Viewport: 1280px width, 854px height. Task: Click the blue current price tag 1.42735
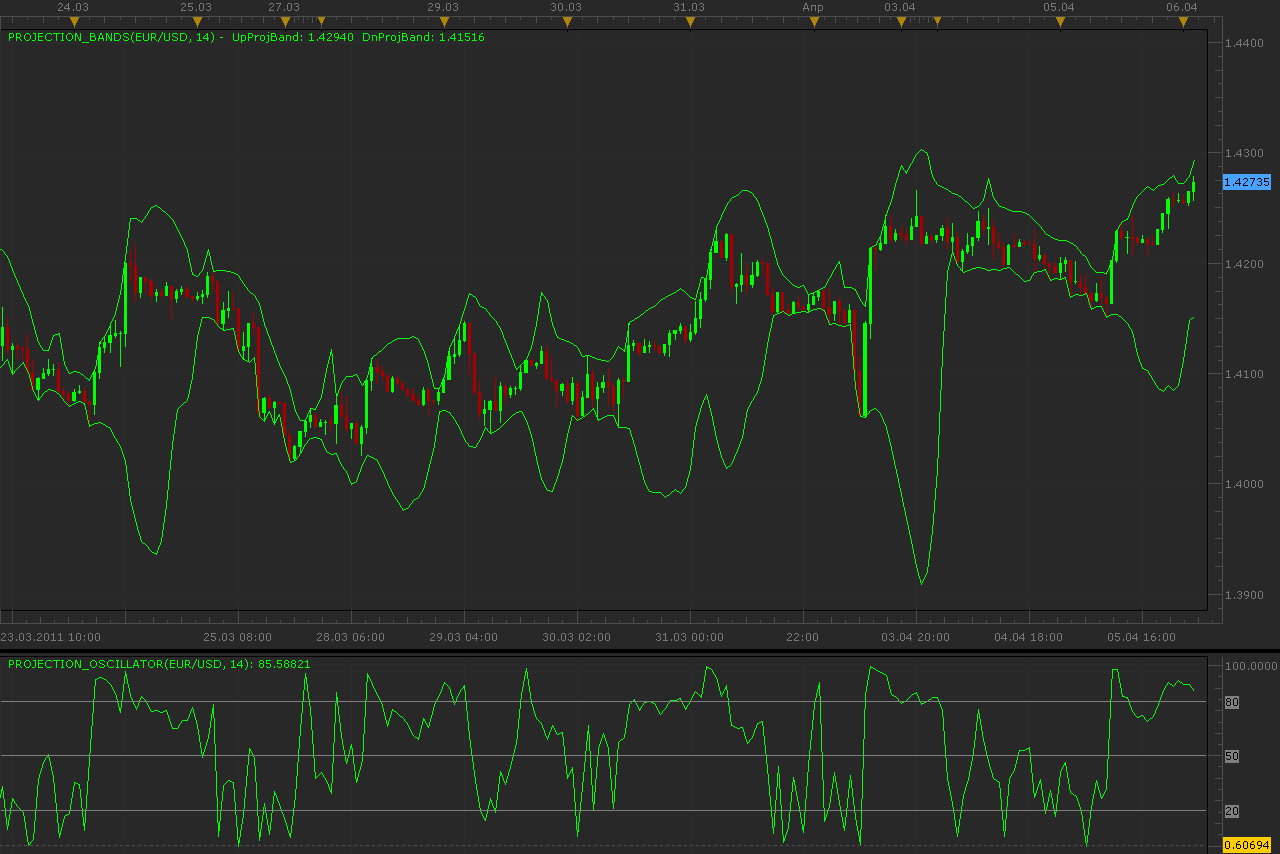(1246, 182)
